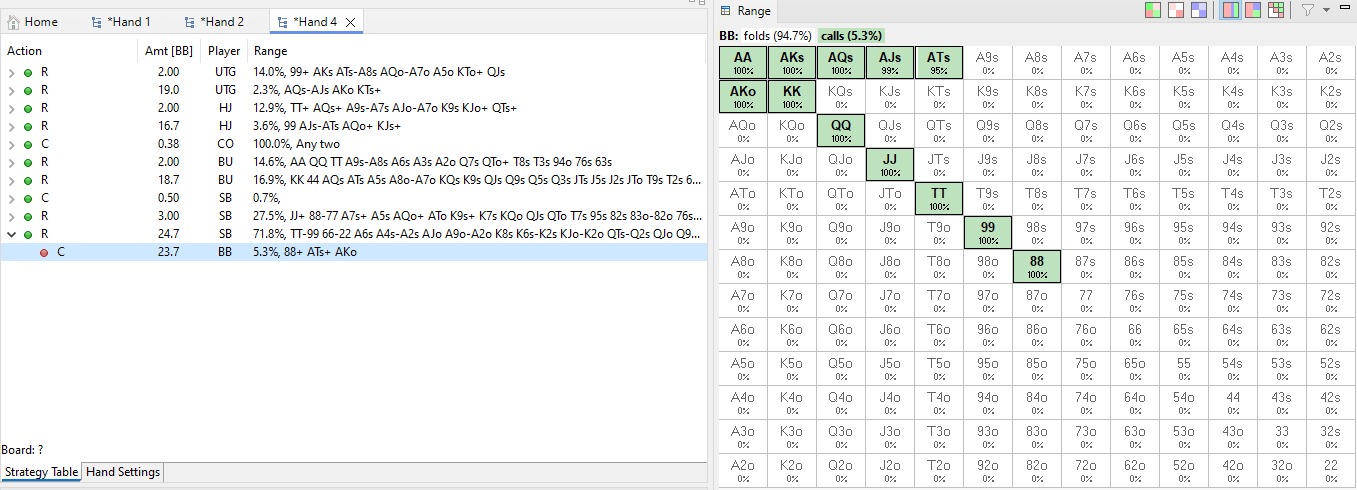Select the vertical stripes range display icon

1231,10
